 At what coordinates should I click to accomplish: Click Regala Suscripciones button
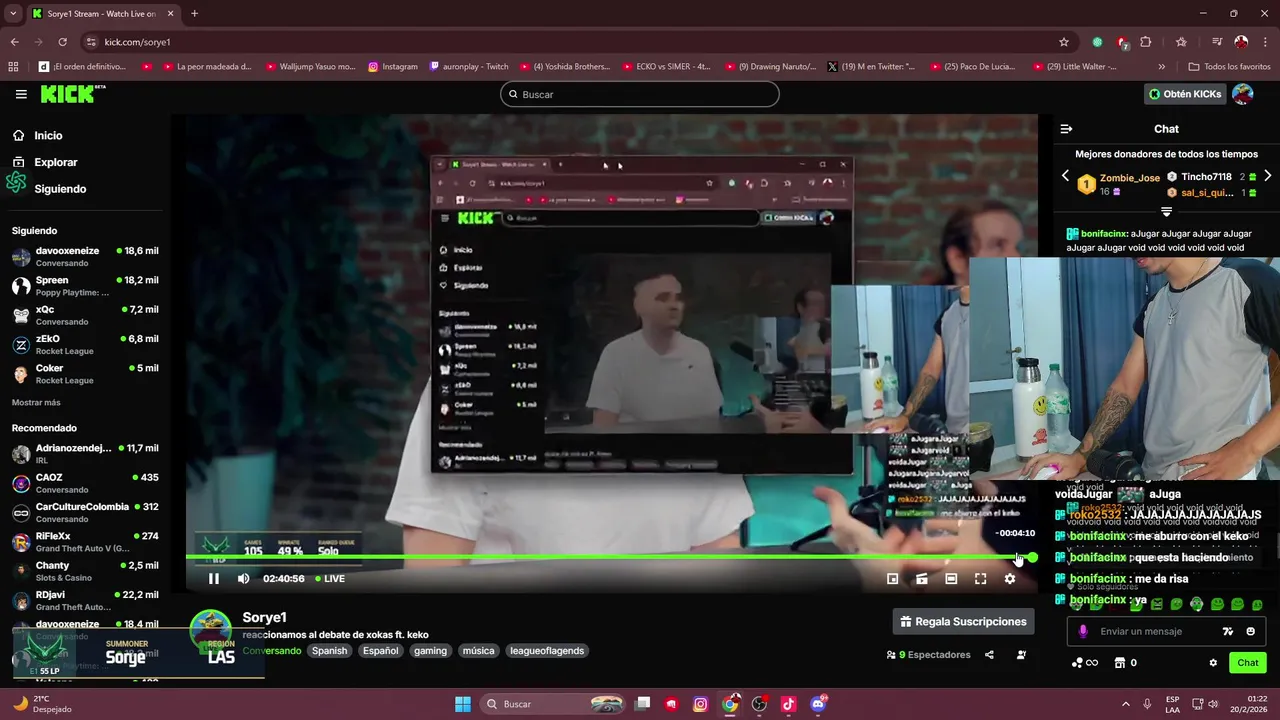tap(963, 621)
